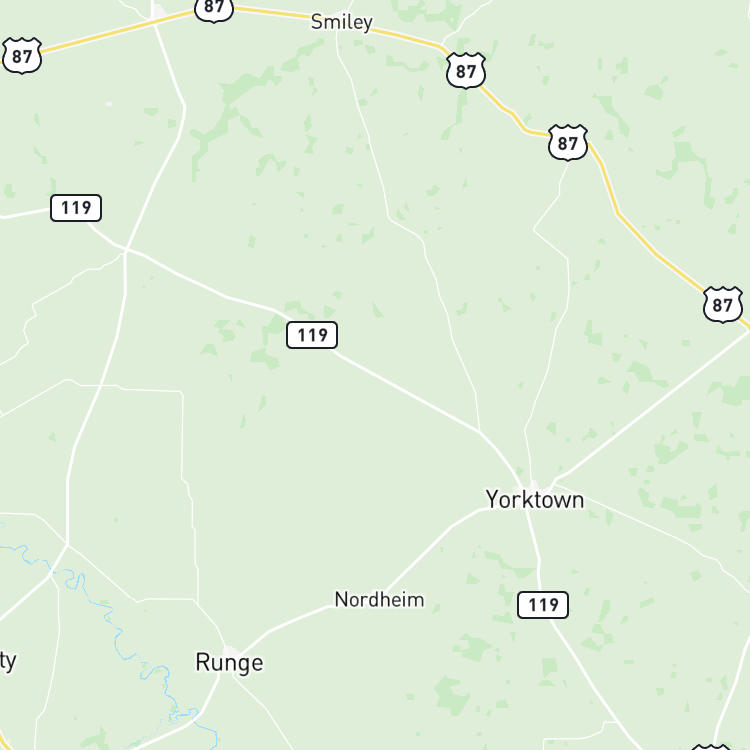This screenshot has height=750, width=750.
Task: Click the US 87 shield at far left edge
Action: [22, 56]
